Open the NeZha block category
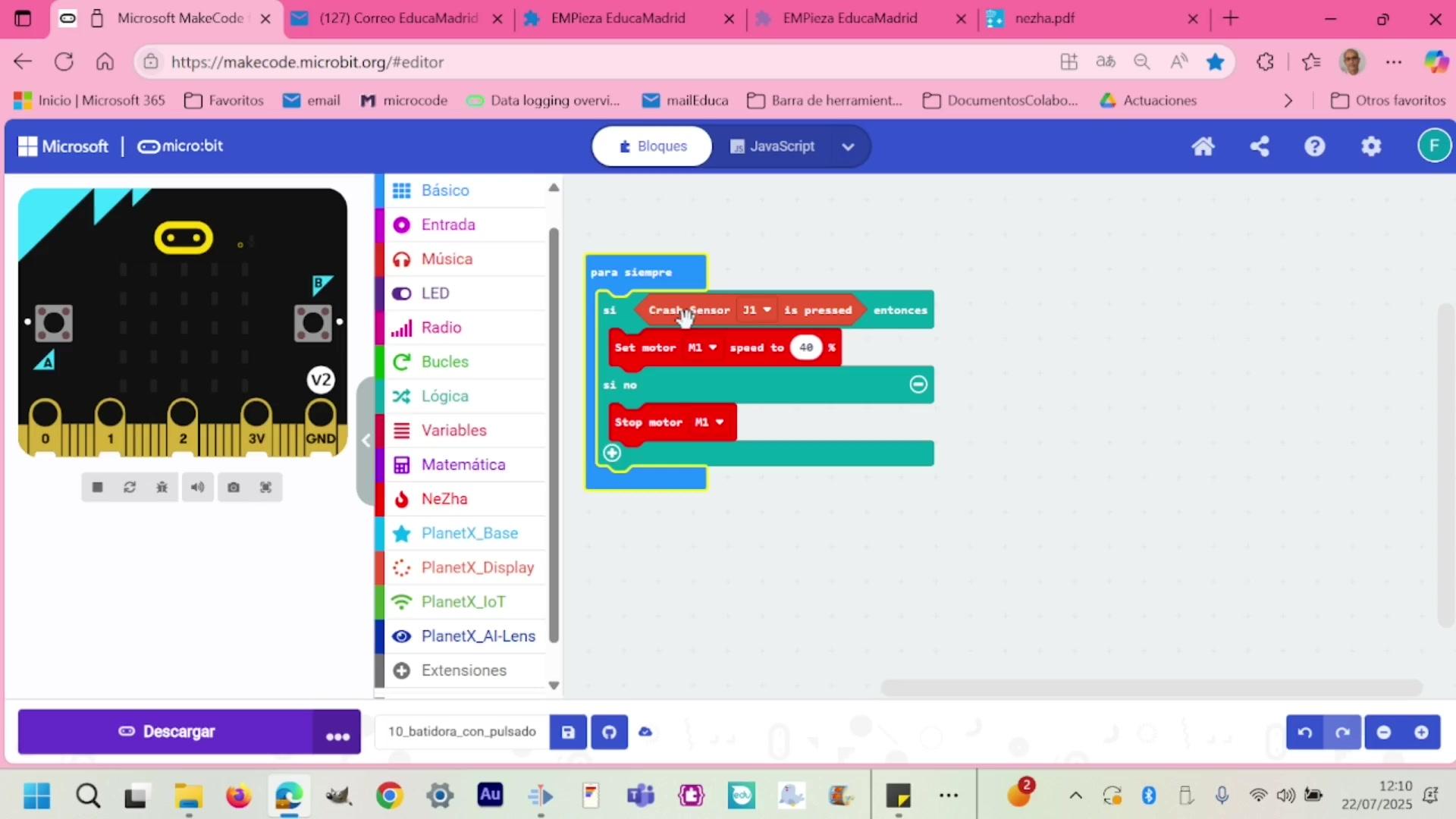 444,499
